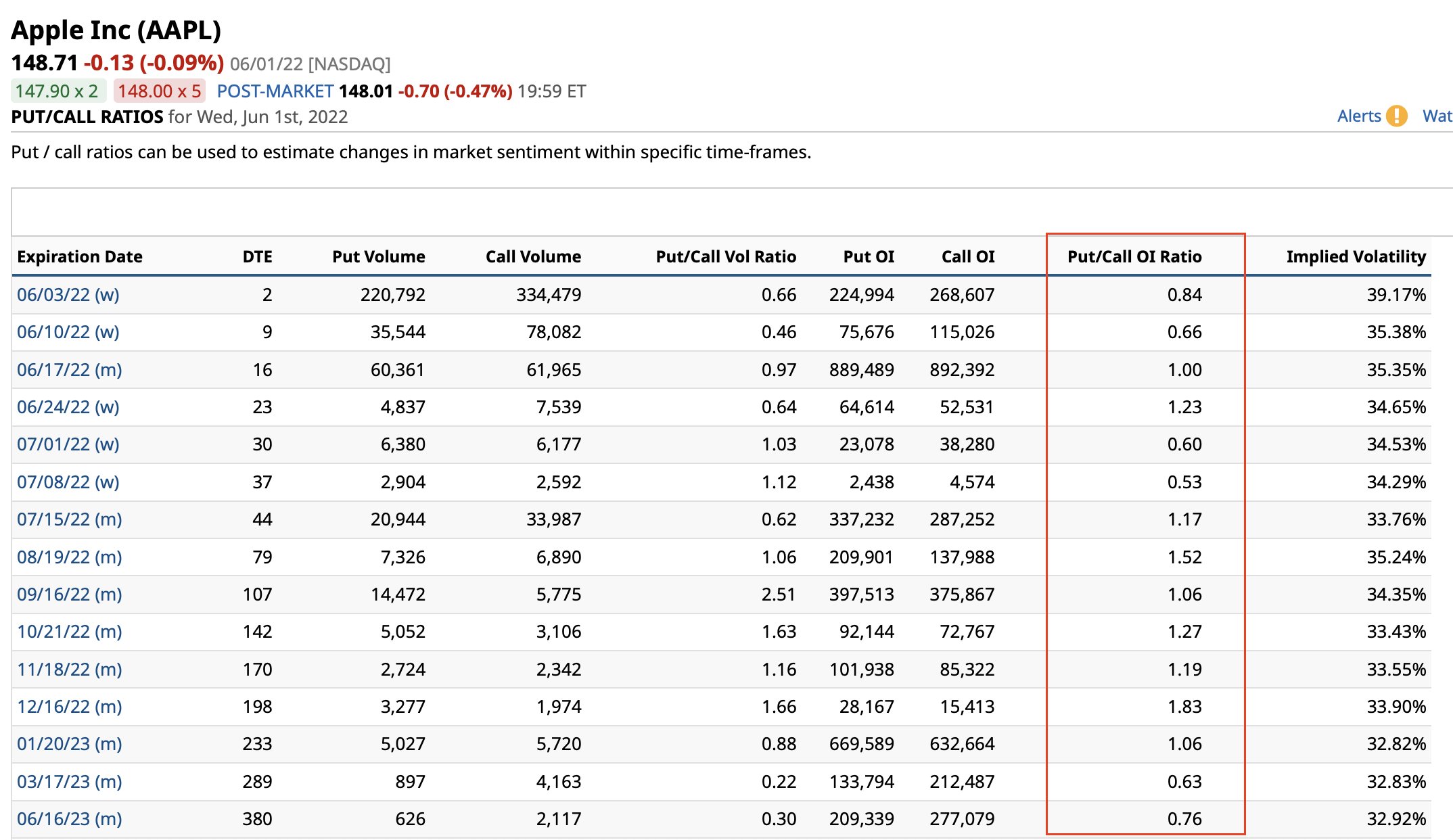This screenshot has width=1453, height=840.
Task: Click the Watch link at the right edge
Action: coord(1437,116)
